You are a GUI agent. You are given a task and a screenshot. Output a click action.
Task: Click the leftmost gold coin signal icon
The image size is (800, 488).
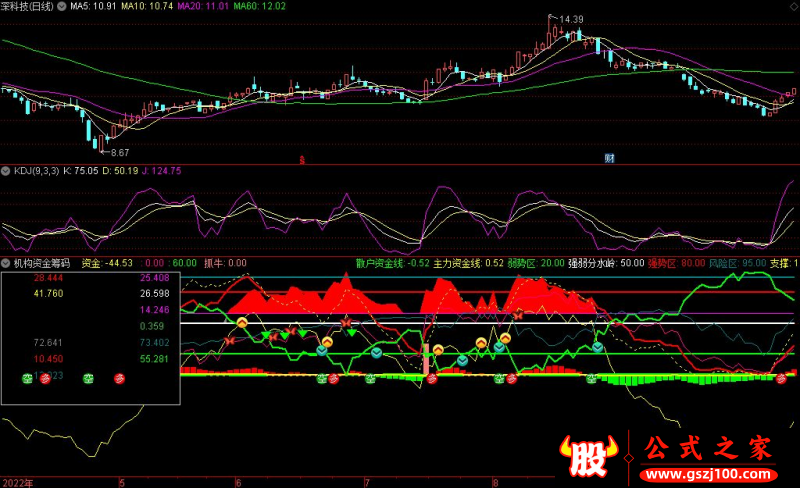point(241,323)
